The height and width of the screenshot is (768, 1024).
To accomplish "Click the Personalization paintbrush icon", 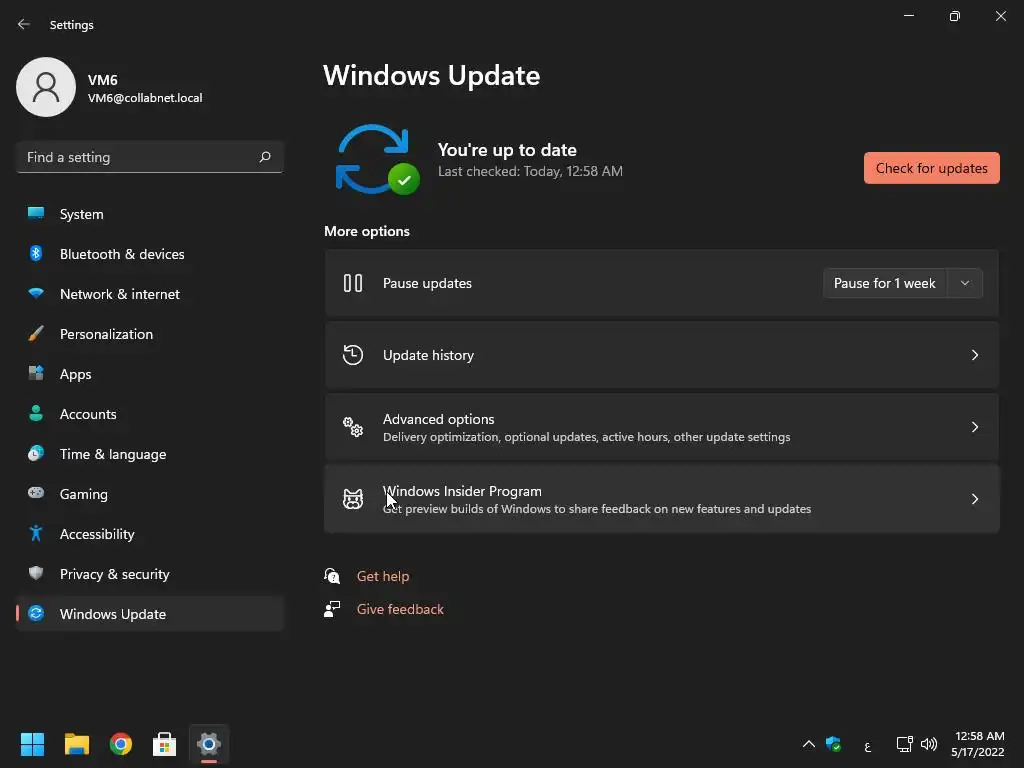I will 36,333.
